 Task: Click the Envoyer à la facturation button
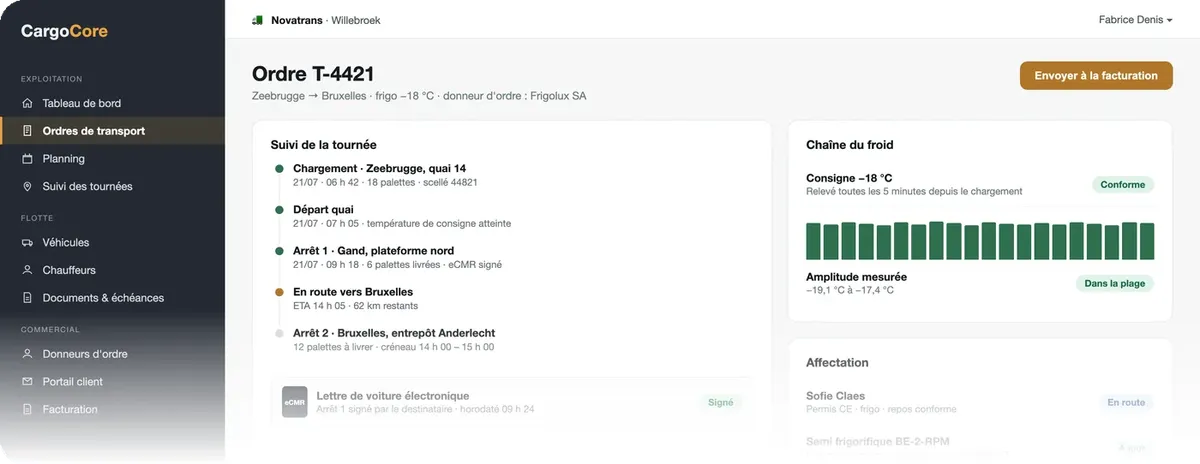pyautogui.click(x=1096, y=76)
